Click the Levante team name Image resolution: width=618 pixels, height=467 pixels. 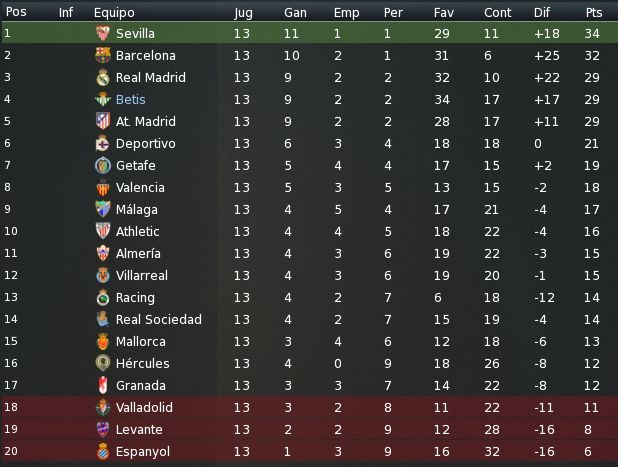[139, 430]
